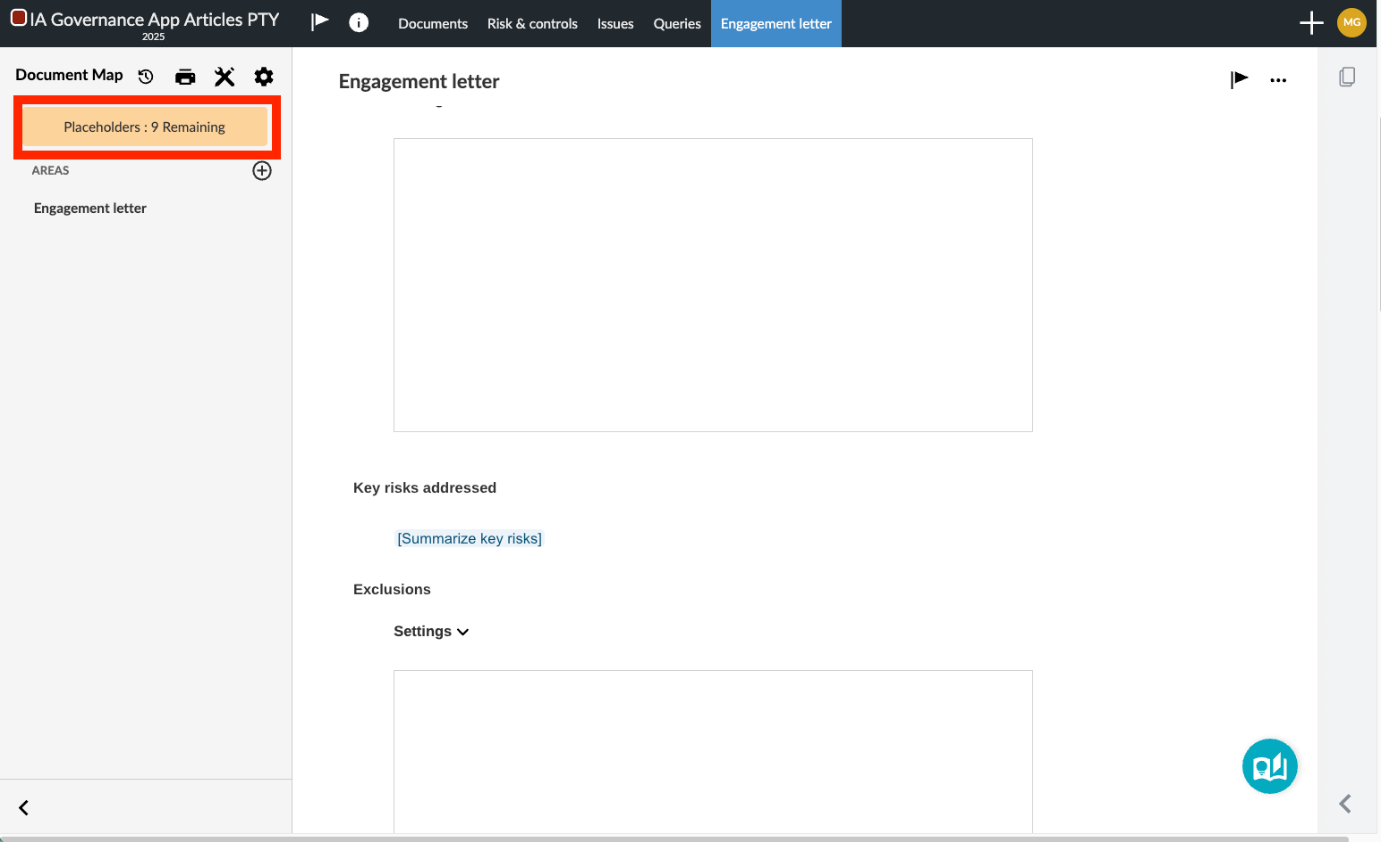Select the Queries tab
This screenshot has width=1381, height=842.
(677, 24)
